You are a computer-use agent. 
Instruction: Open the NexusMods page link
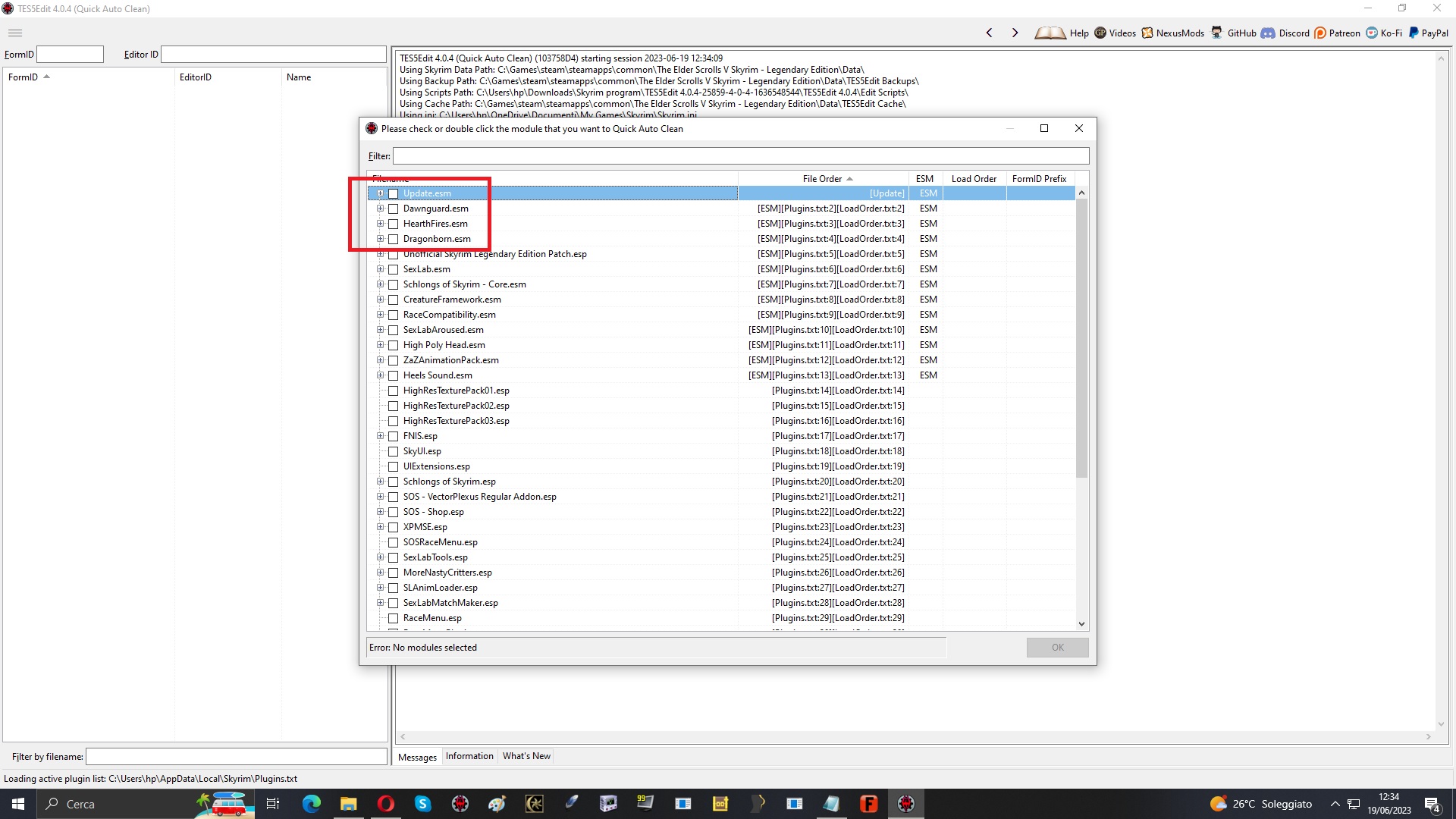click(1172, 33)
